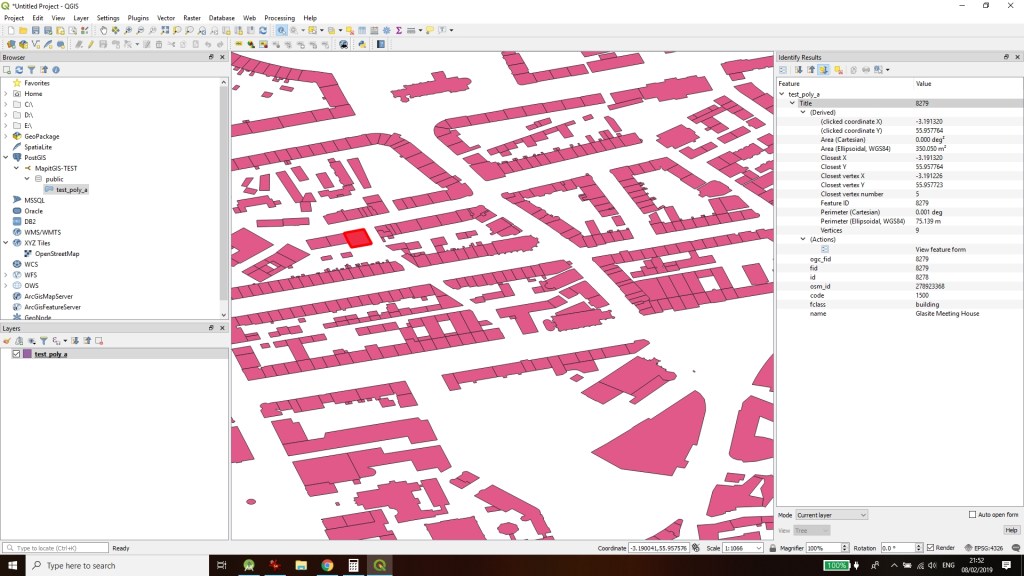Click the Coordinate input field
The width and height of the screenshot is (1024, 576).
(658, 548)
